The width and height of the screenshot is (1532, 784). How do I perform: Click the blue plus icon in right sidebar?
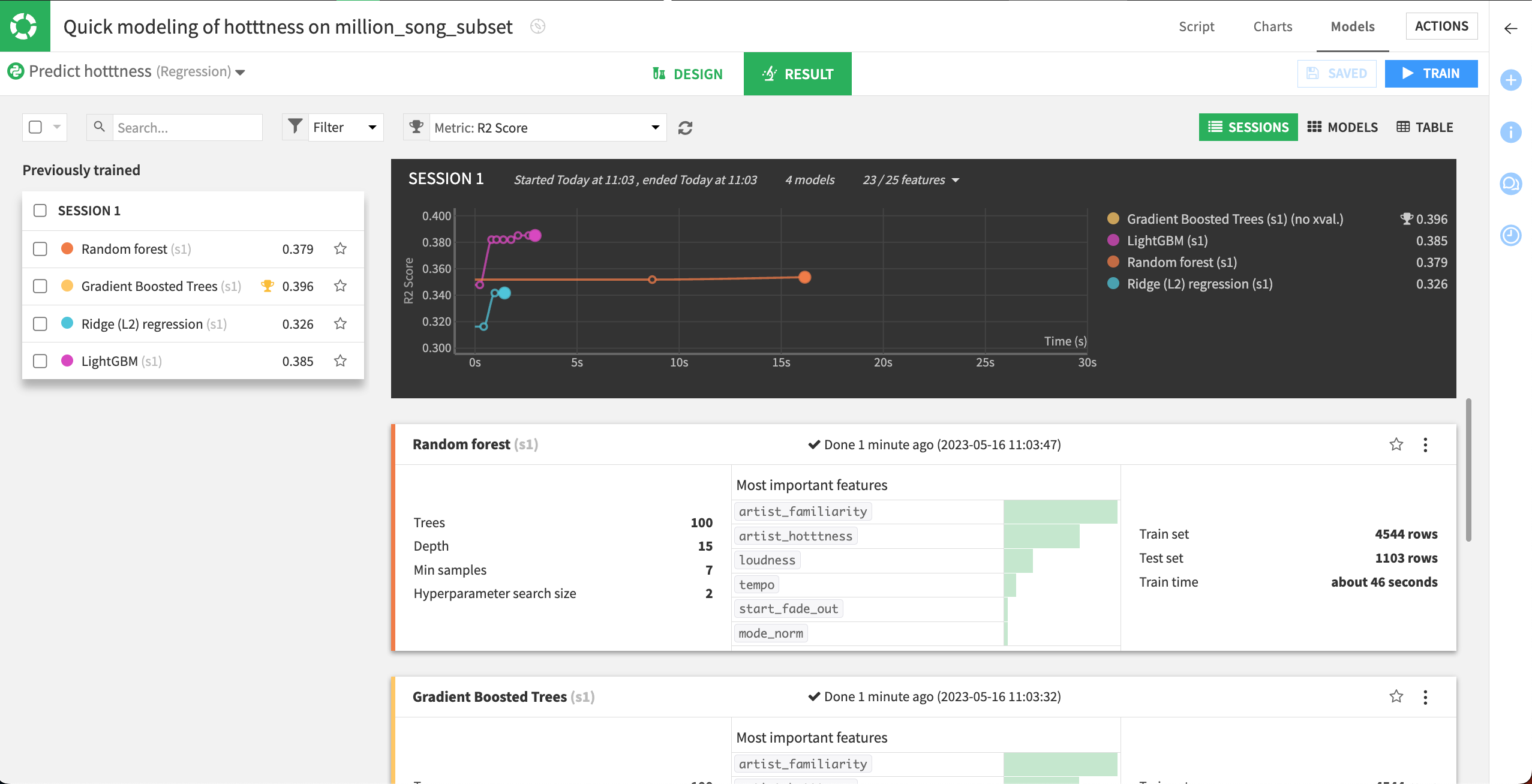click(1510, 80)
